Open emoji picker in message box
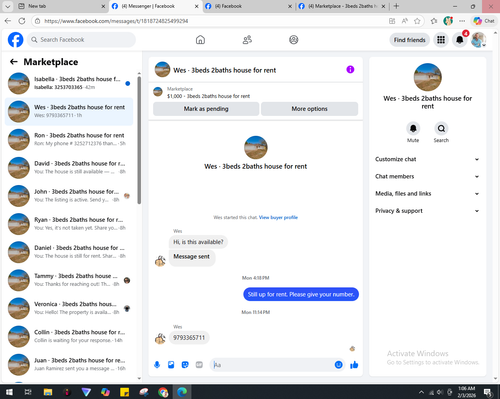 pyautogui.click(x=338, y=365)
